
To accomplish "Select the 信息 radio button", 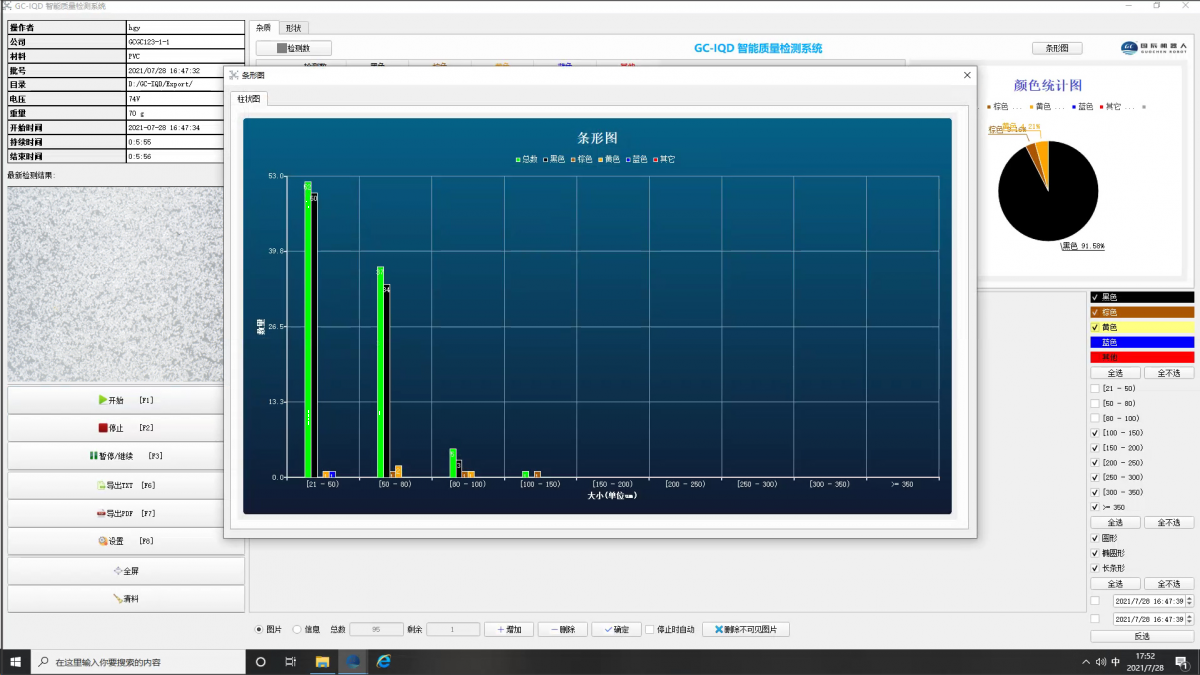I will tap(297, 629).
